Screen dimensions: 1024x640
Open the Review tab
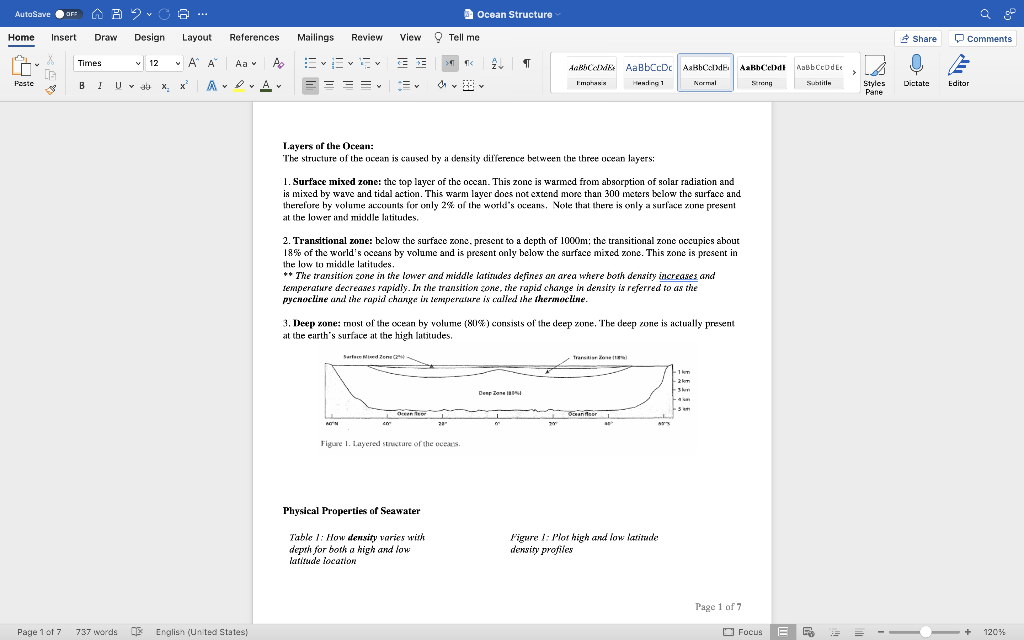point(366,37)
